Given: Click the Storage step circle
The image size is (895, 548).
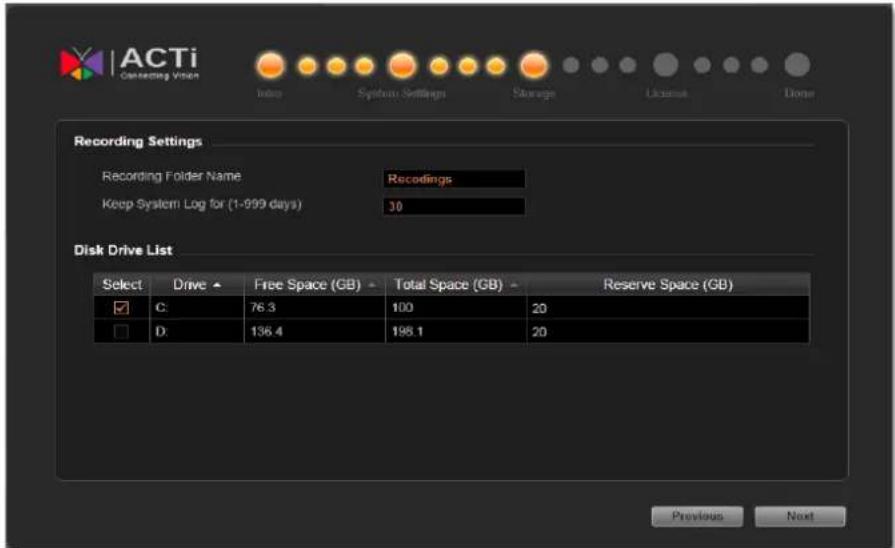Looking at the screenshot, I should [534, 65].
